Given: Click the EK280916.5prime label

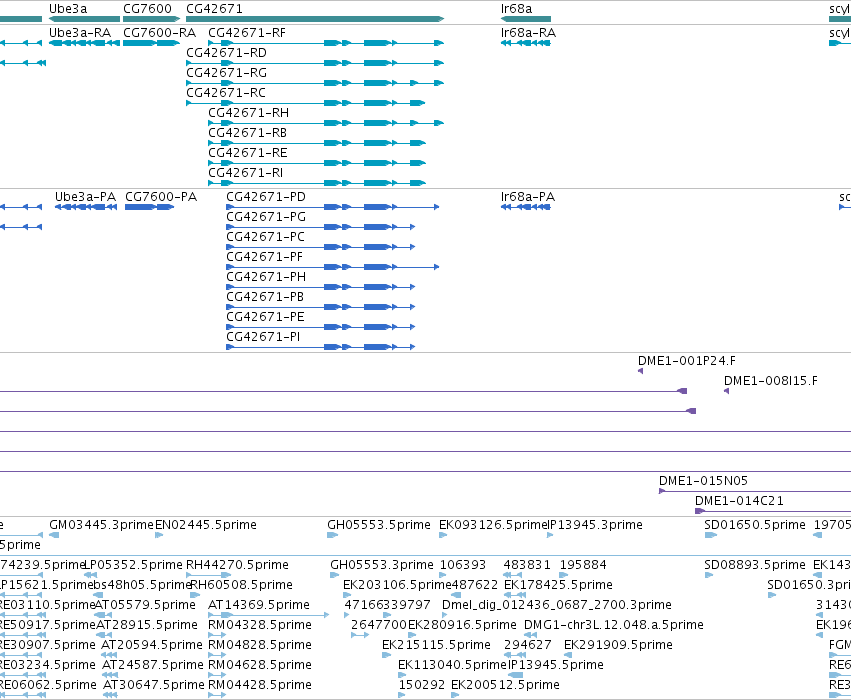Looking at the screenshot, I should pyautogui.click(x=462, y=625).
